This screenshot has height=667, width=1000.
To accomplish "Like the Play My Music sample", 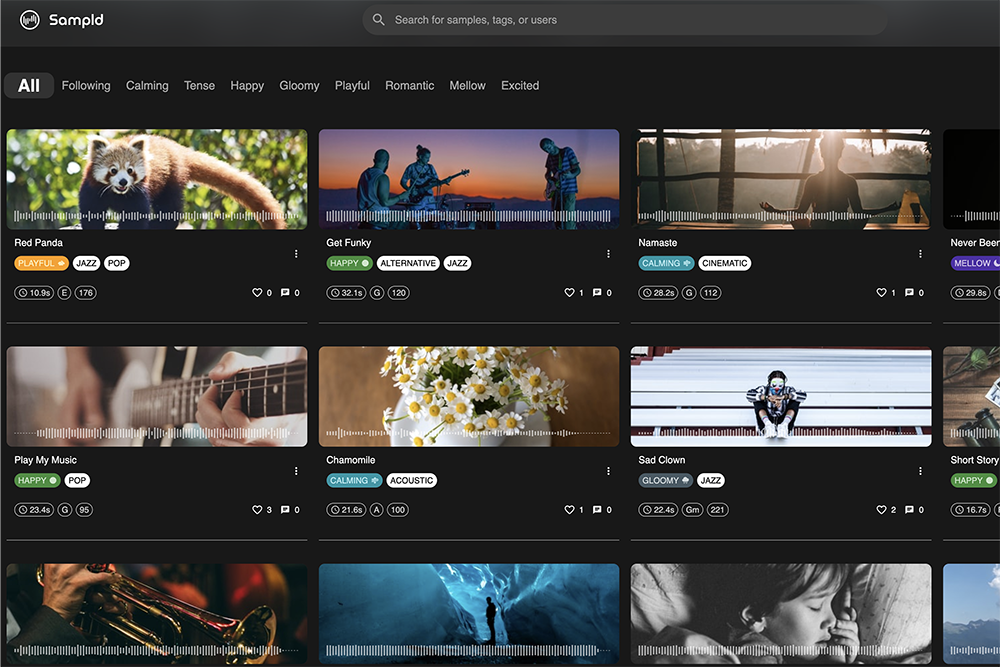I will 257,510.
